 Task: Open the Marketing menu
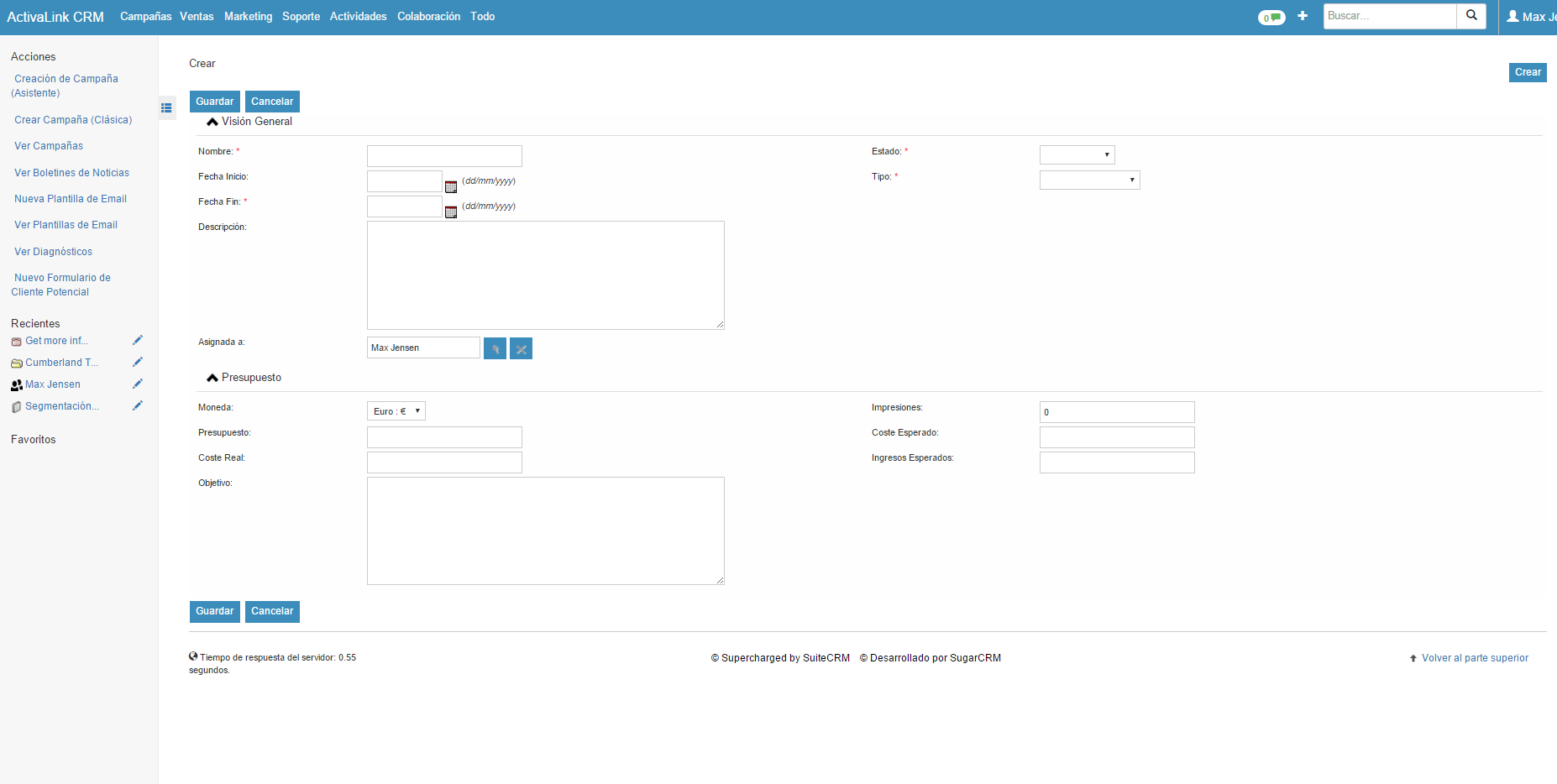point(248,16)
